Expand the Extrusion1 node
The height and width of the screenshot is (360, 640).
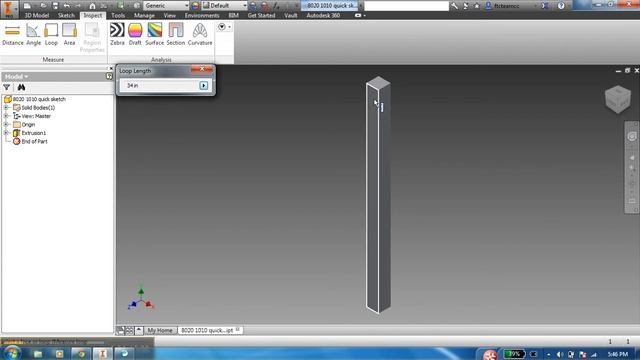click(6, 133)
